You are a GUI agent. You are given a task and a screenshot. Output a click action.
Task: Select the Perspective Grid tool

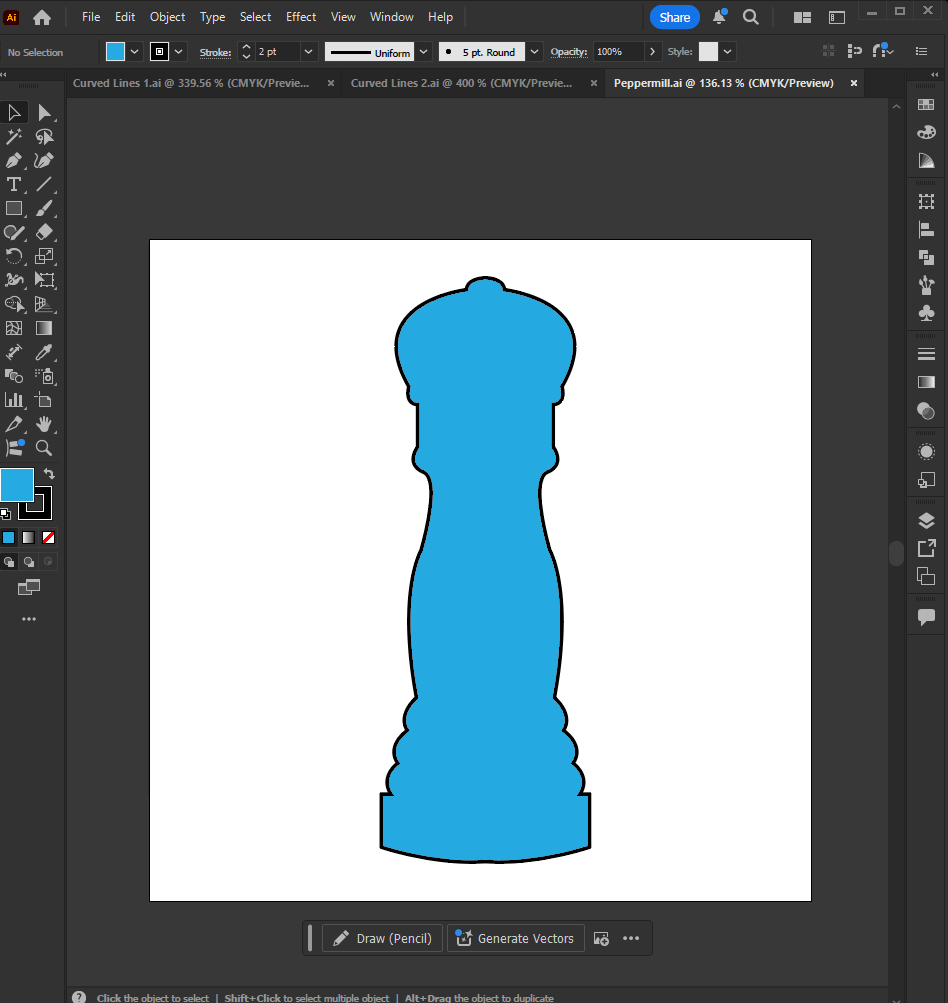[44, 304]
